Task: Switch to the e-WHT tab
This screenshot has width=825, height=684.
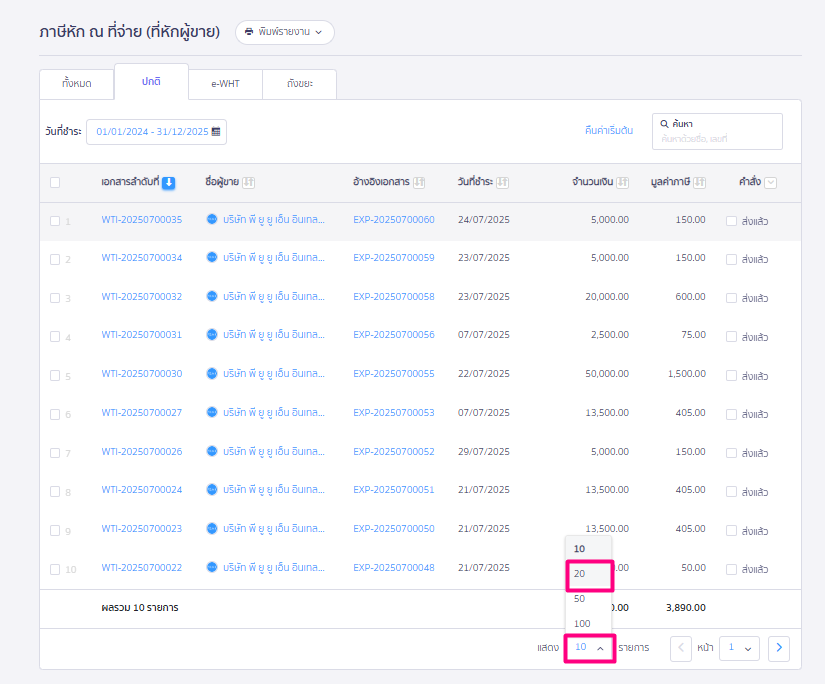Action: pyautogui.click(x=225, y=84)
